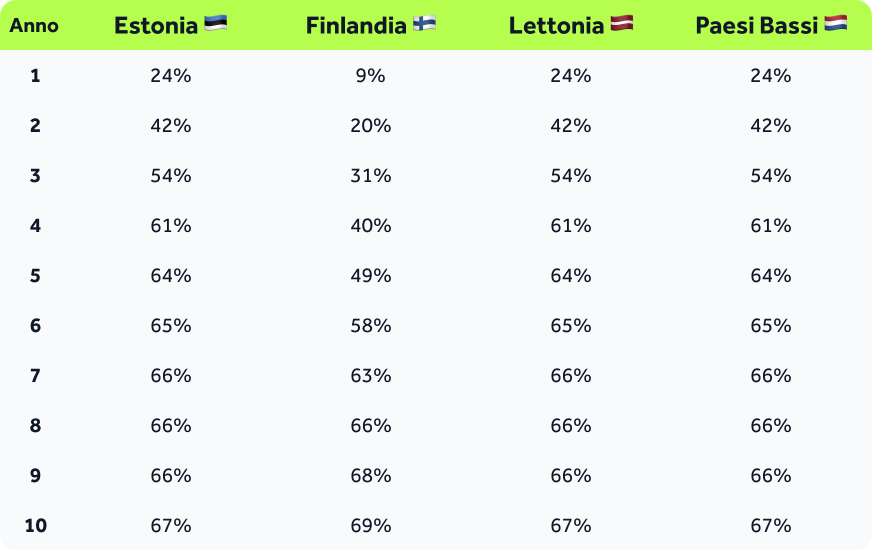The width and height of the screenshot is (872, 550).
Task: Click the Finlandia column header text
Action: pos(356,26)
